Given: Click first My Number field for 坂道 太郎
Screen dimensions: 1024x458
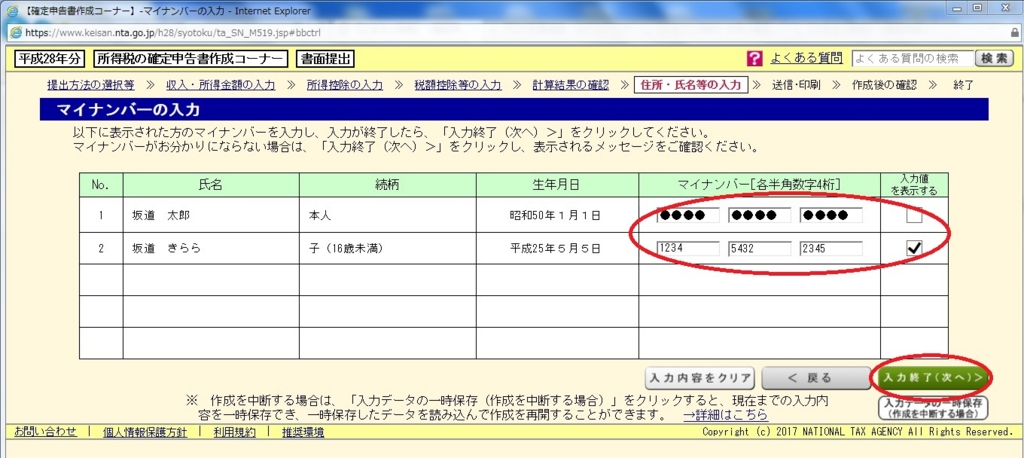Looking at the screenshot, I should click(x=688, y=215).
